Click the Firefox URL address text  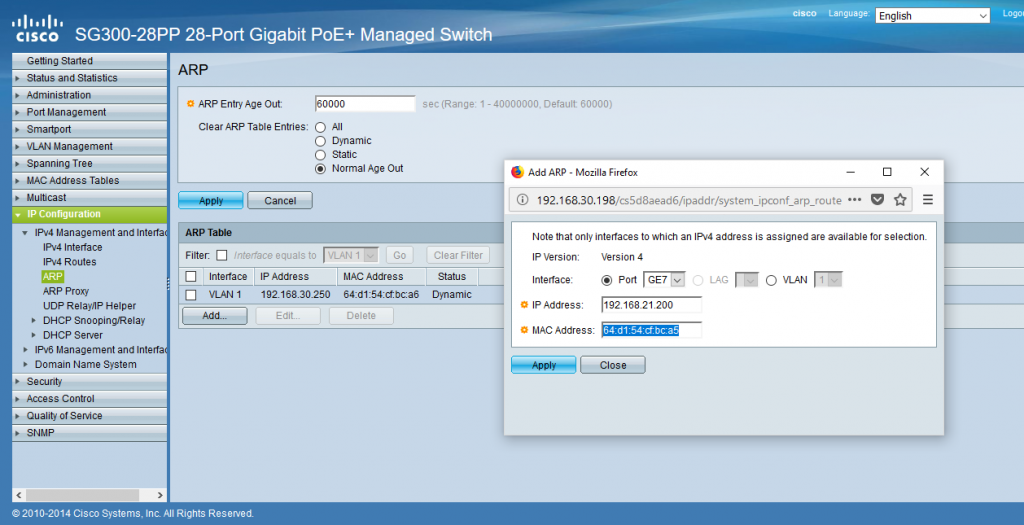pos(689,200)
